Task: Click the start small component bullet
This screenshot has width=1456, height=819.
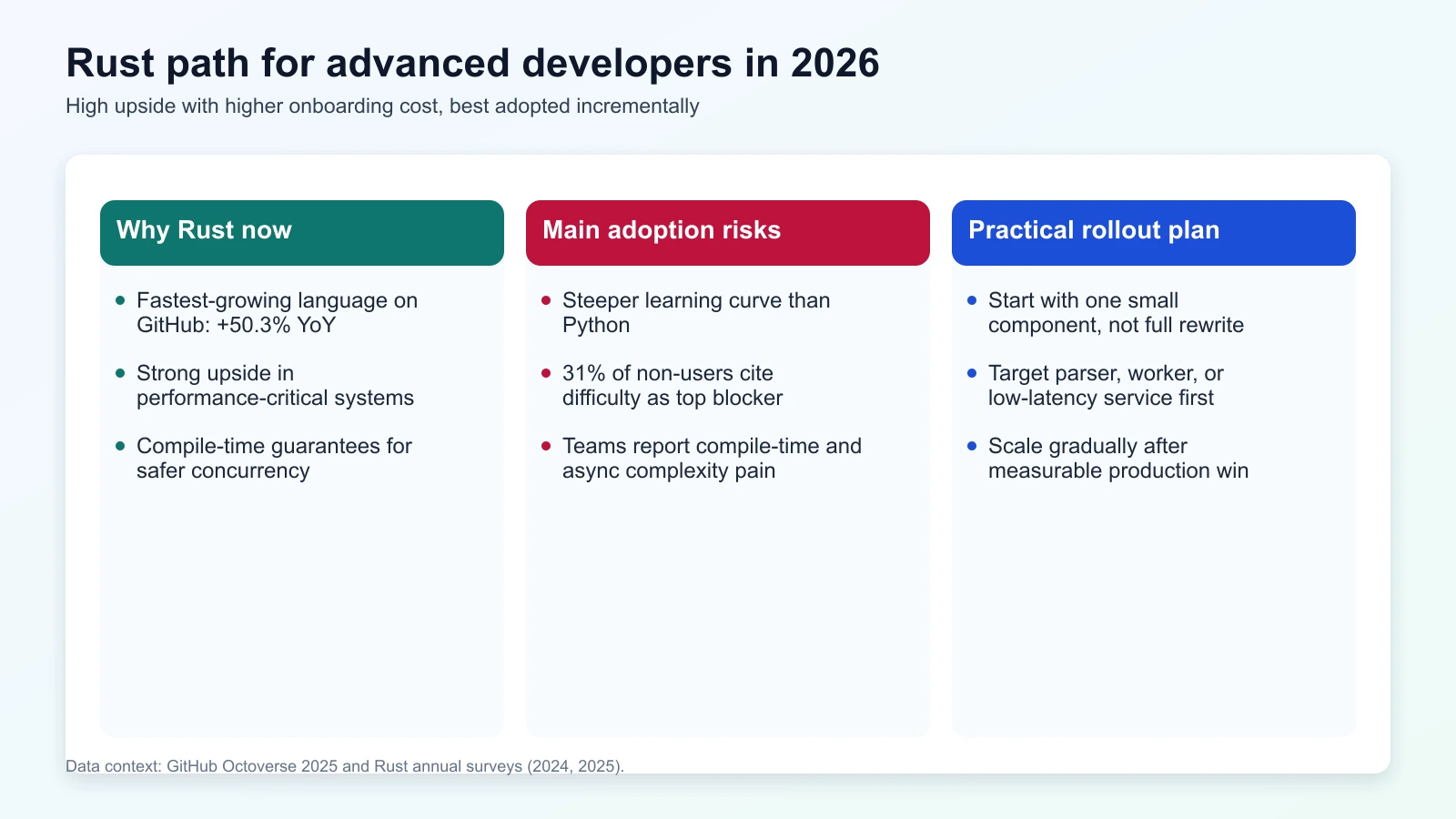Action: [x=1116, y=312]
